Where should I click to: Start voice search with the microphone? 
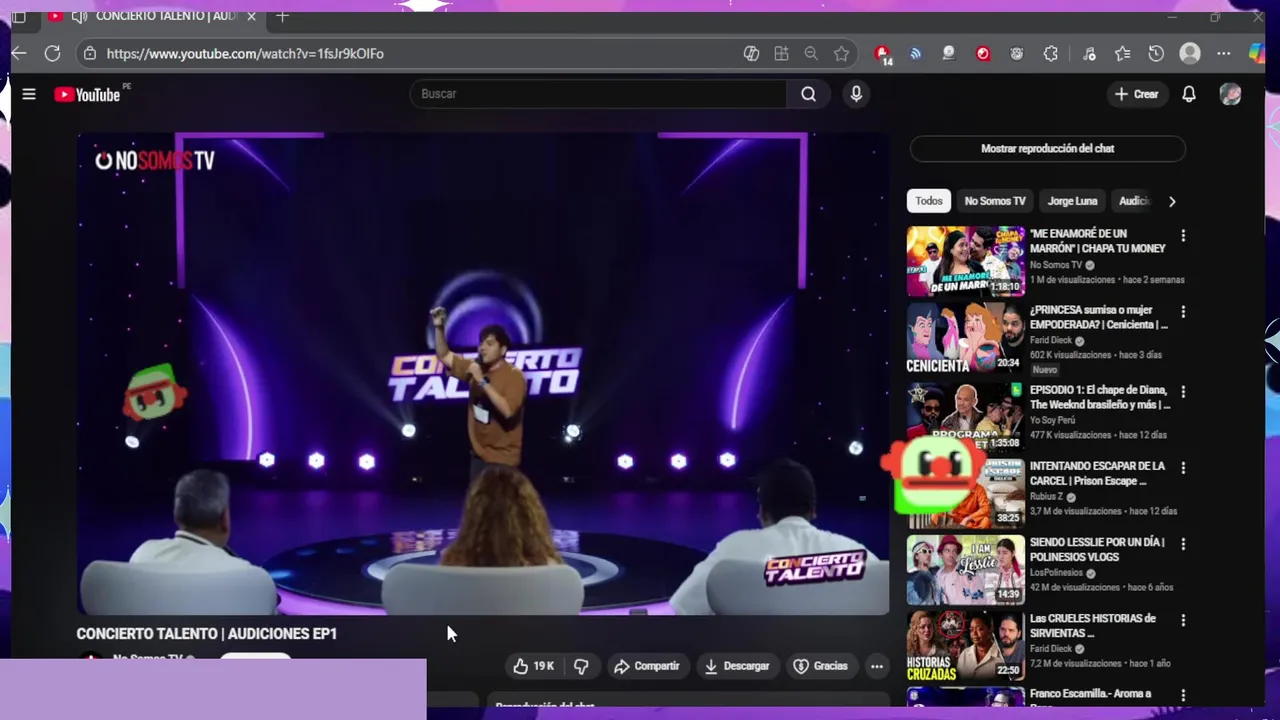coord(856,94)
